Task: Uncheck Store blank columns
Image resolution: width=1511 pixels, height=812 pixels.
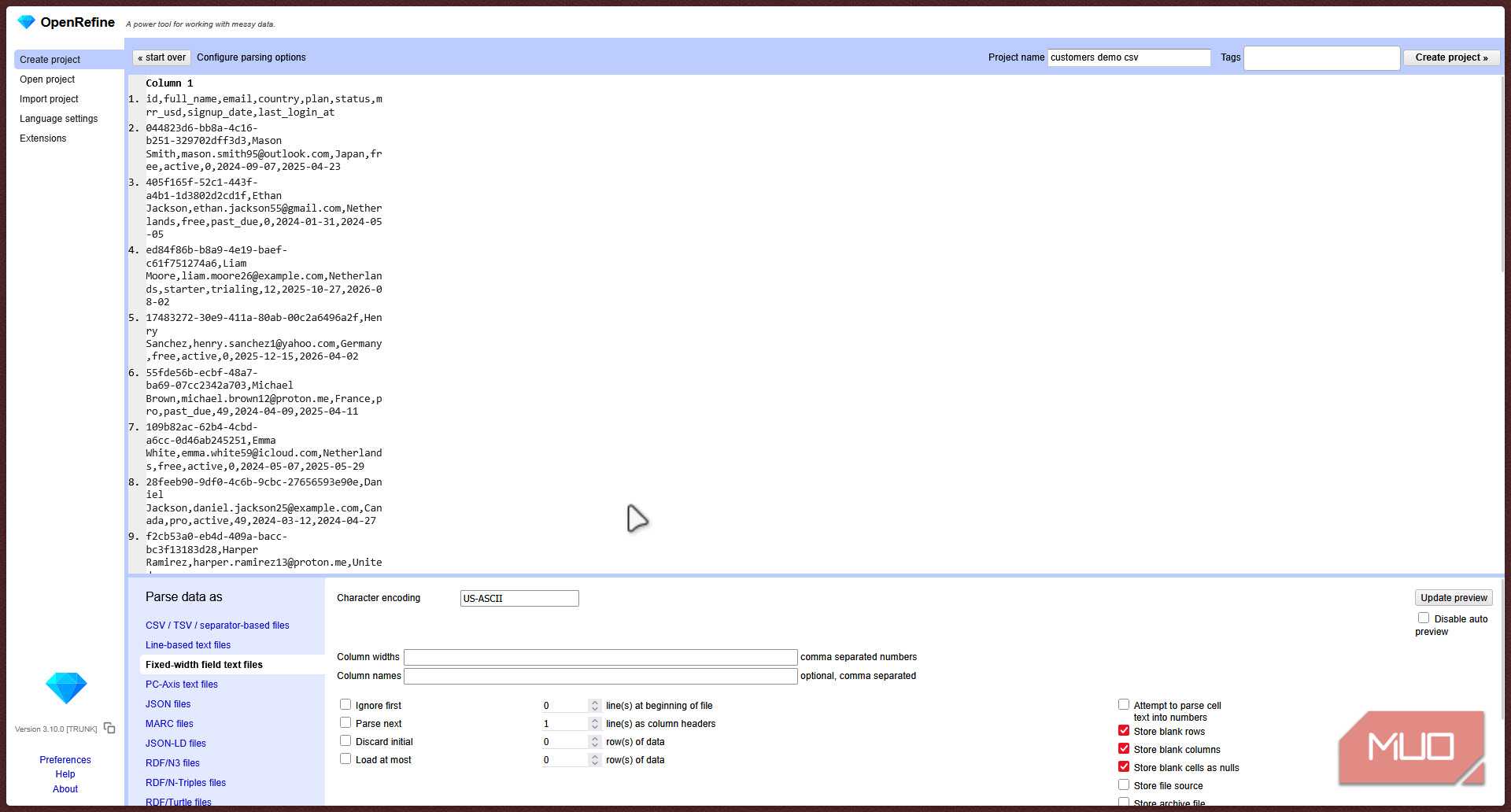Action: 1124,748
